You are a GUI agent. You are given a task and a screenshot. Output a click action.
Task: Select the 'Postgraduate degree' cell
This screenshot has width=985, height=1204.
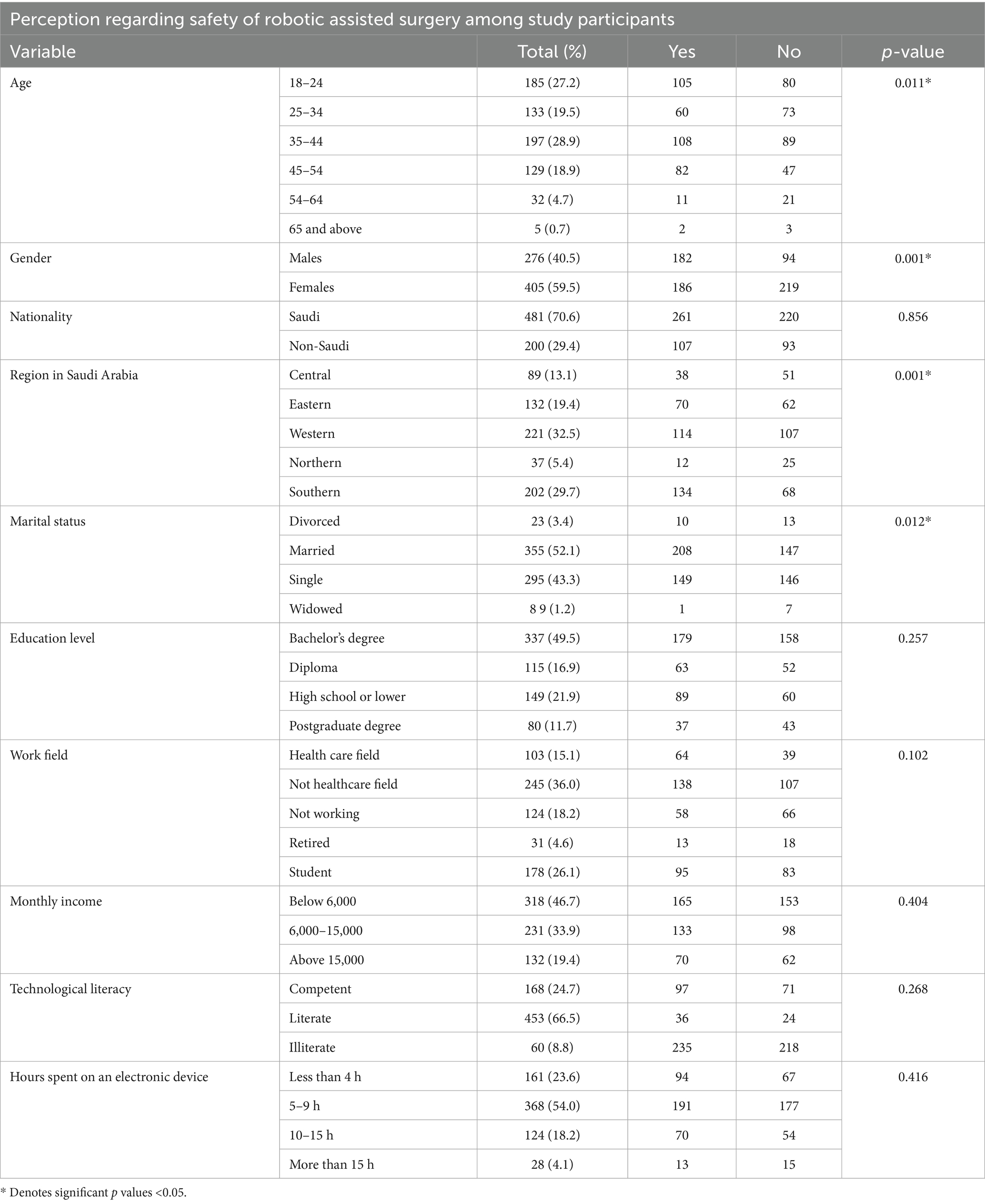coord(344,726)
